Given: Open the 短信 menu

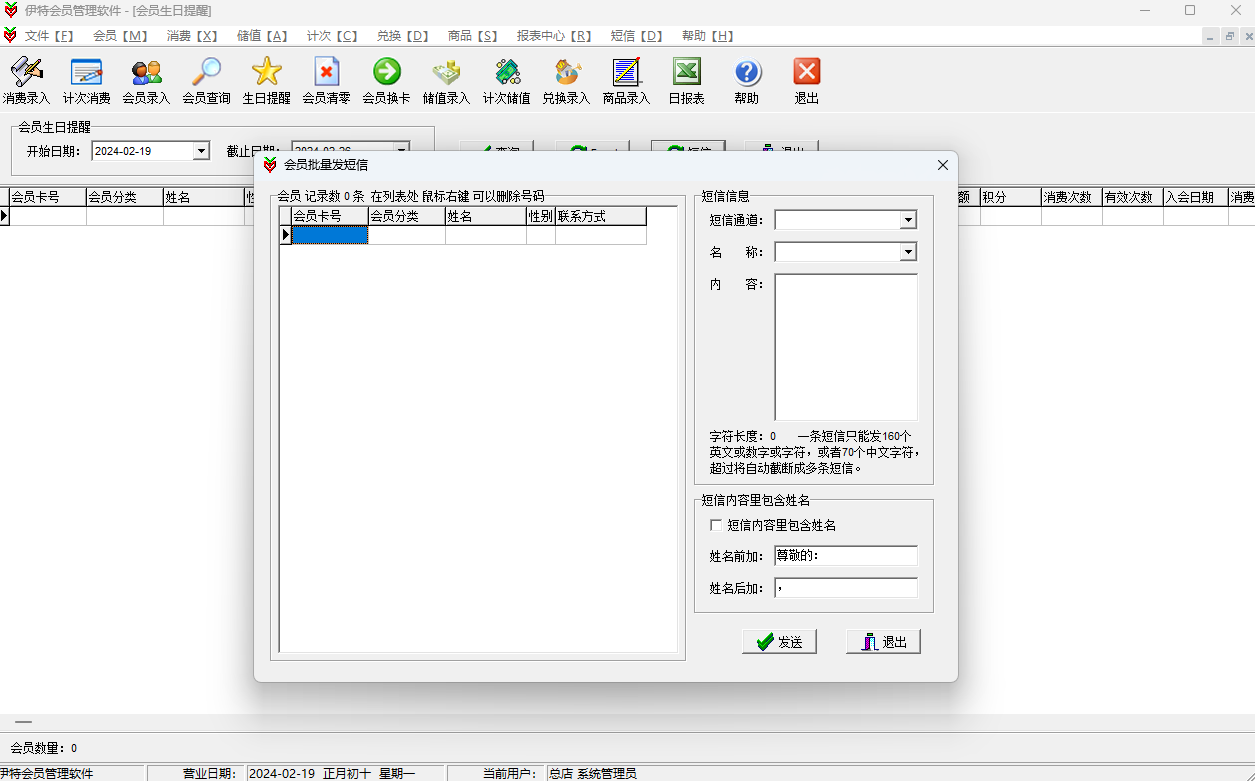Looking at the screenshot, I should pos(636,35).
